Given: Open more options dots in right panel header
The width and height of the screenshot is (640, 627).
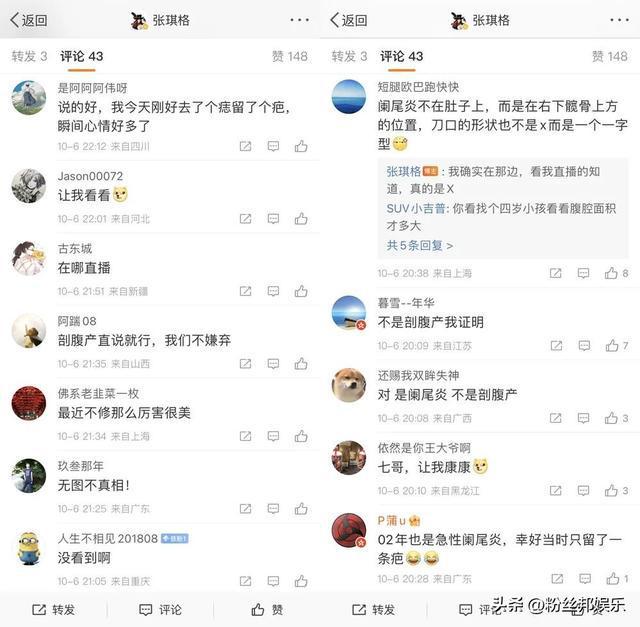Looking at the screenshot, I should pos(620,20).
